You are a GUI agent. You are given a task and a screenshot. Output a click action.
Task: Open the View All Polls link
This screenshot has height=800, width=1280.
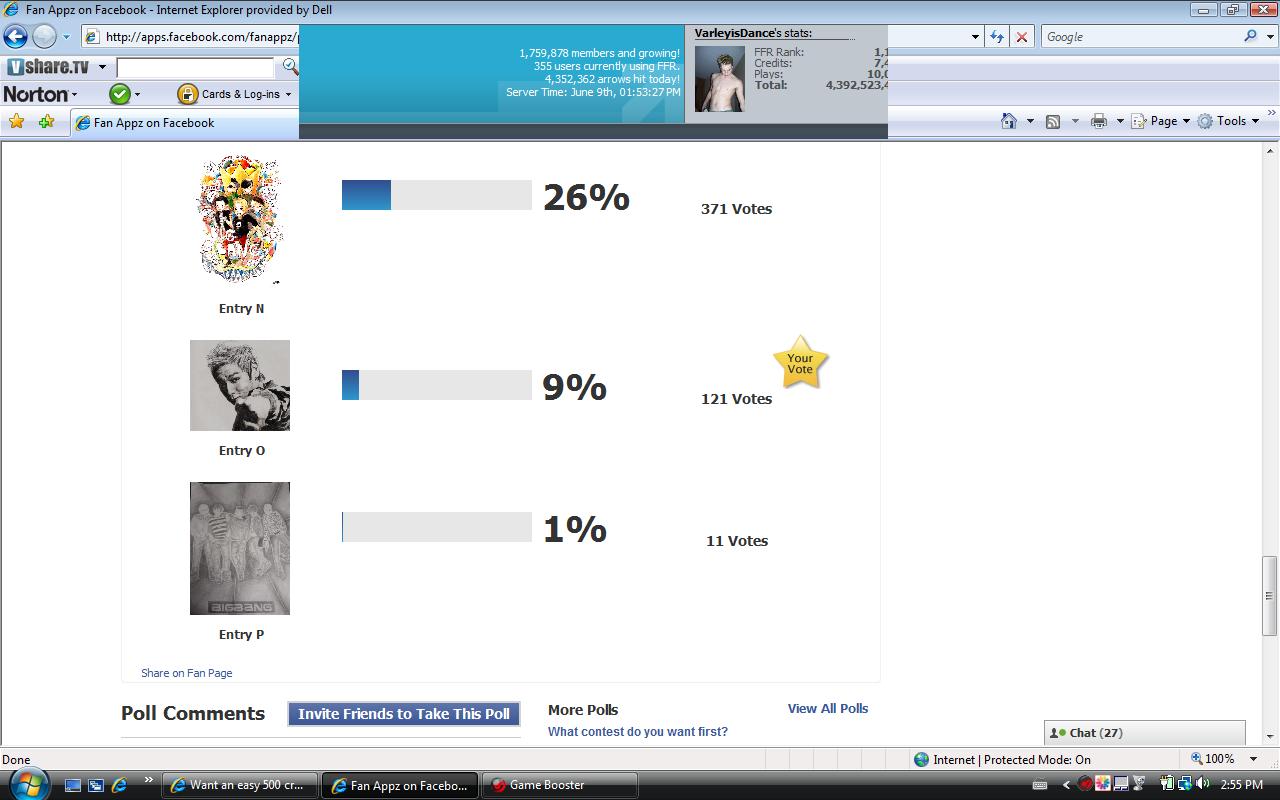click(x=828, y=708)
